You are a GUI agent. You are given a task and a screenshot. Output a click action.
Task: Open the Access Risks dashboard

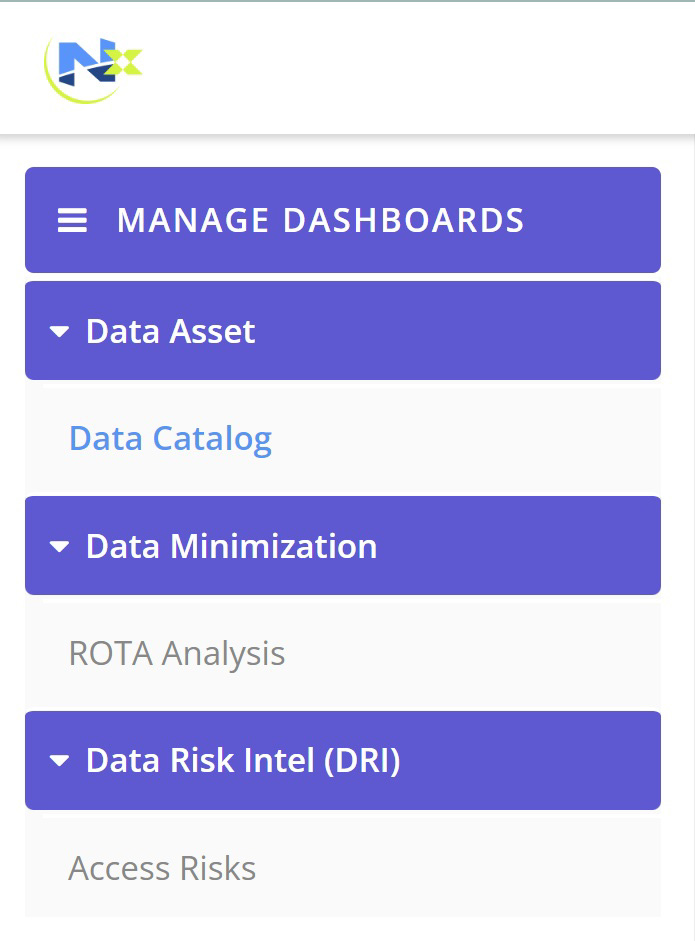(x=162, y=868)
